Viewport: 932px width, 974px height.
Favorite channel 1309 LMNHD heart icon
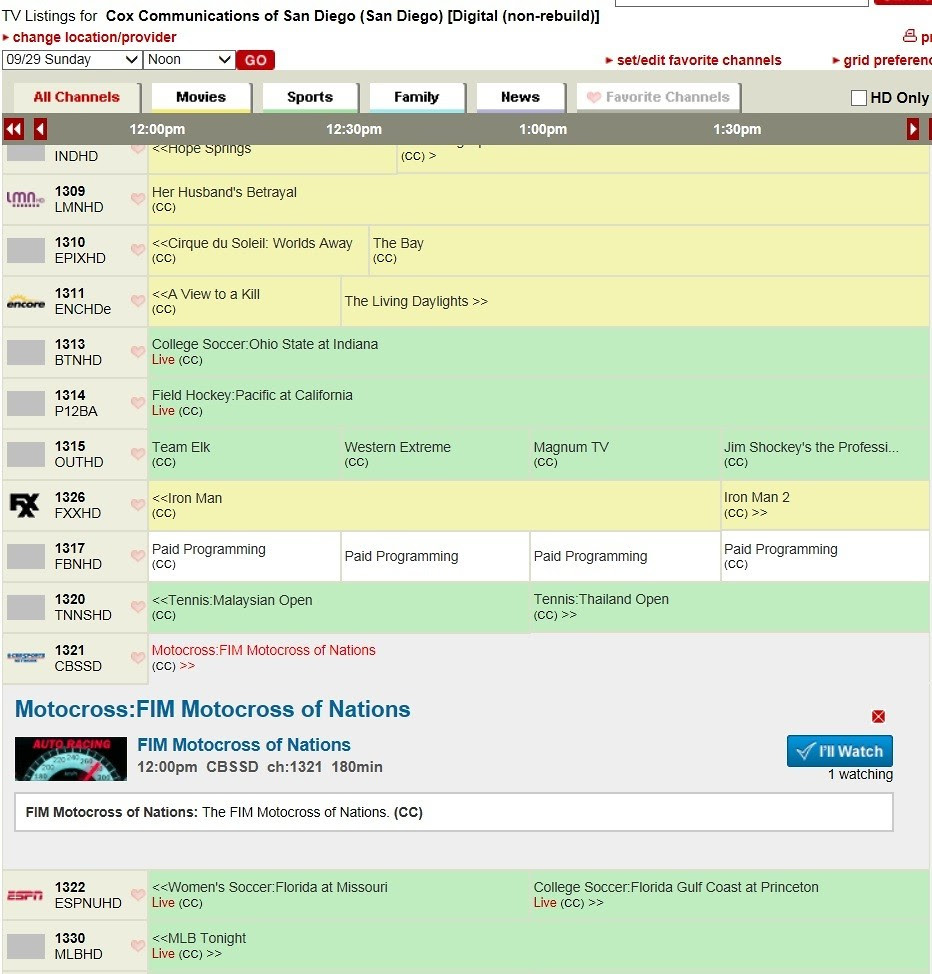138,199
